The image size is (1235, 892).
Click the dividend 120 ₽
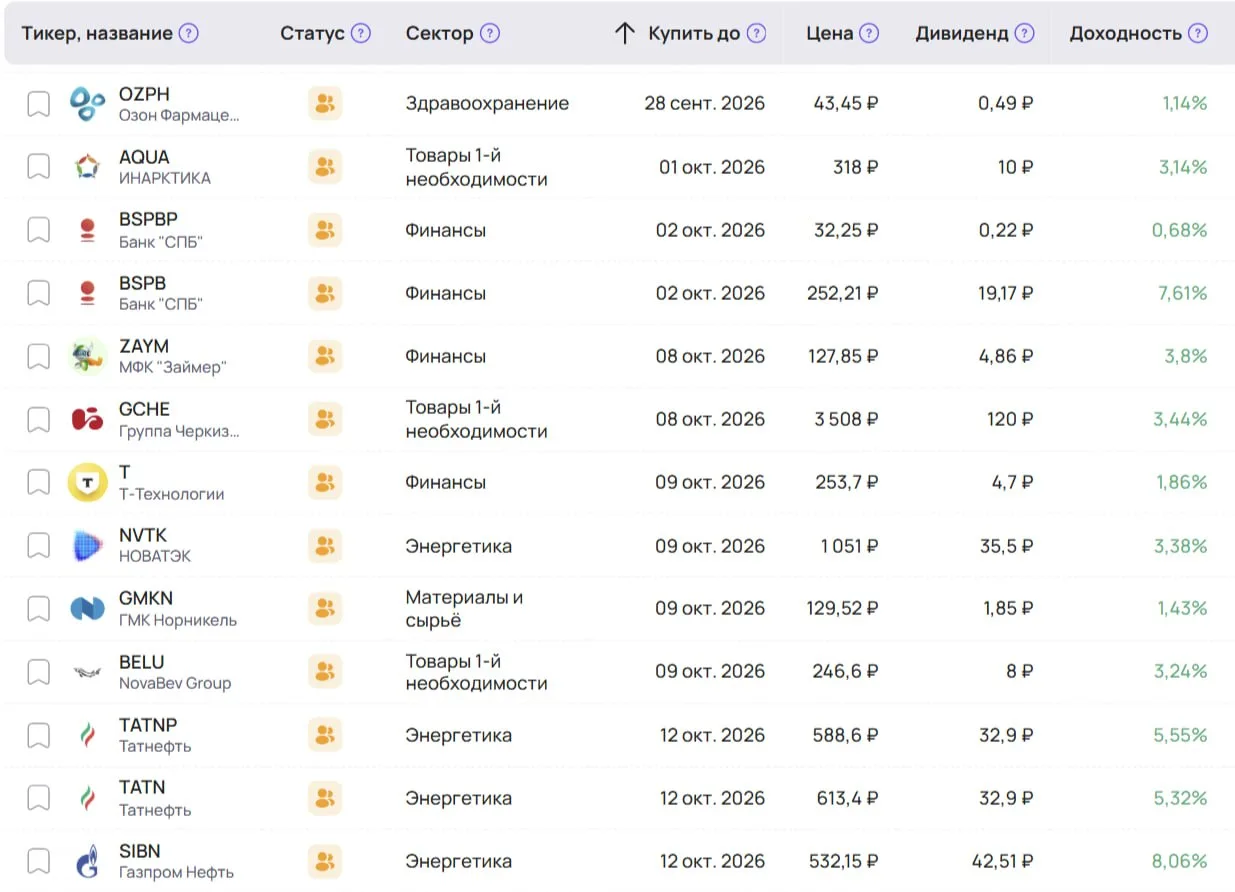pyautogui.click(x=1011, y=419)
